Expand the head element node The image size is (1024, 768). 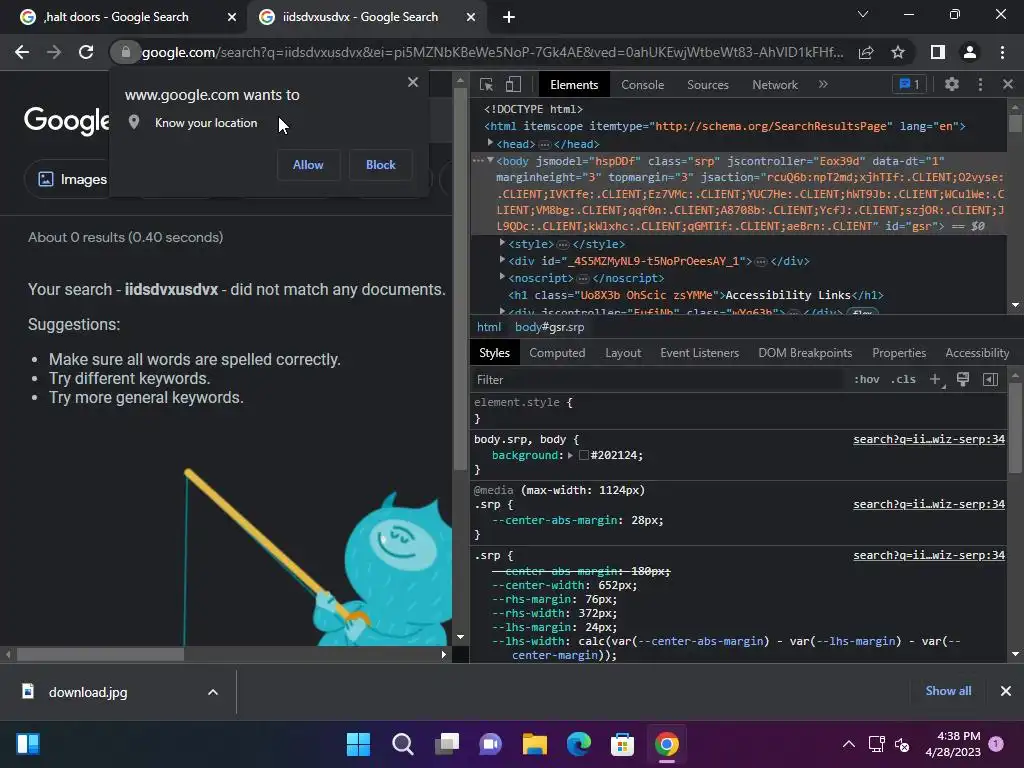tap(490, 143)
